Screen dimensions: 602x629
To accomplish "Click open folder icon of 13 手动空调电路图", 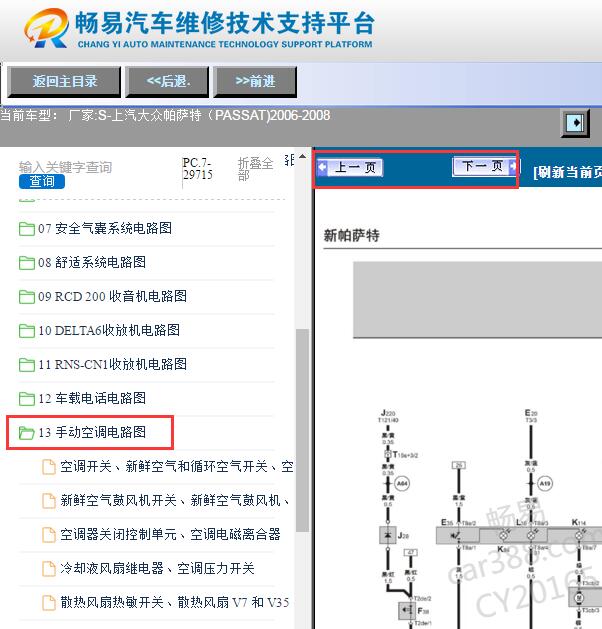I will pyautogui.click(x=26, y=433).
